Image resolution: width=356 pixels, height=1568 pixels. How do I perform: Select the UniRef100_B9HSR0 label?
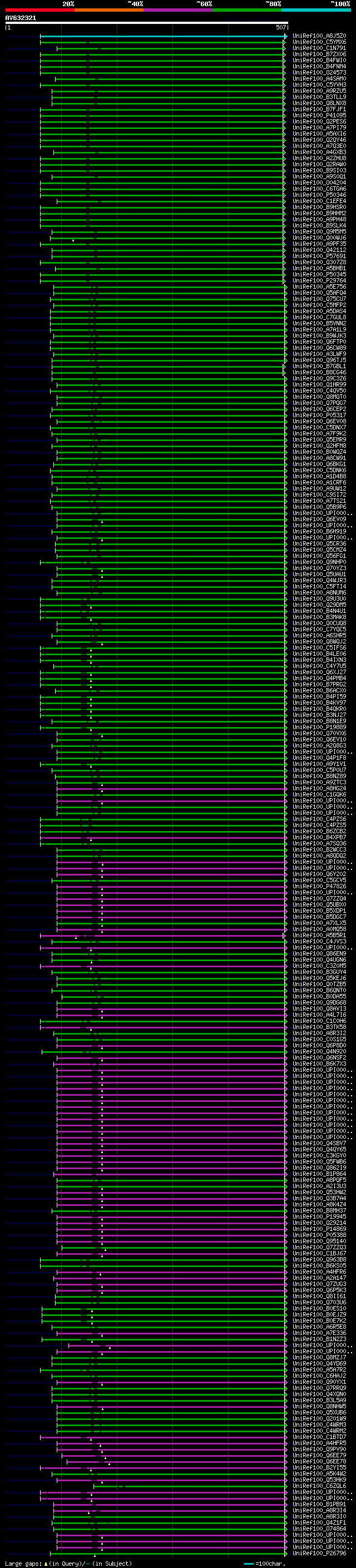(x=319, y=207)
